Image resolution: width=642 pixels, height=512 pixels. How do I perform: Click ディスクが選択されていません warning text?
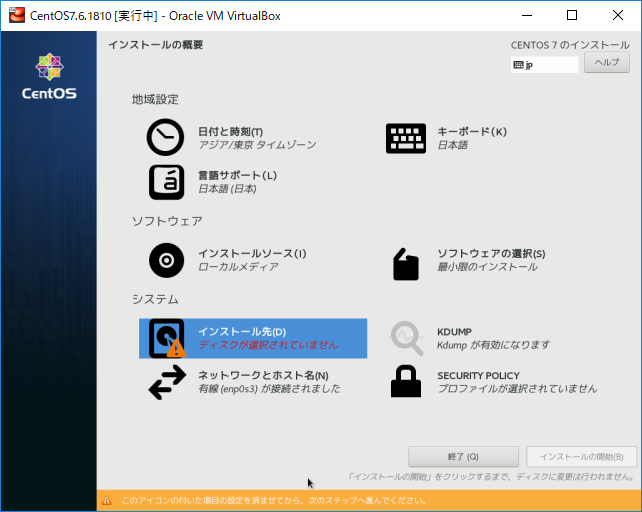(268, 344)
